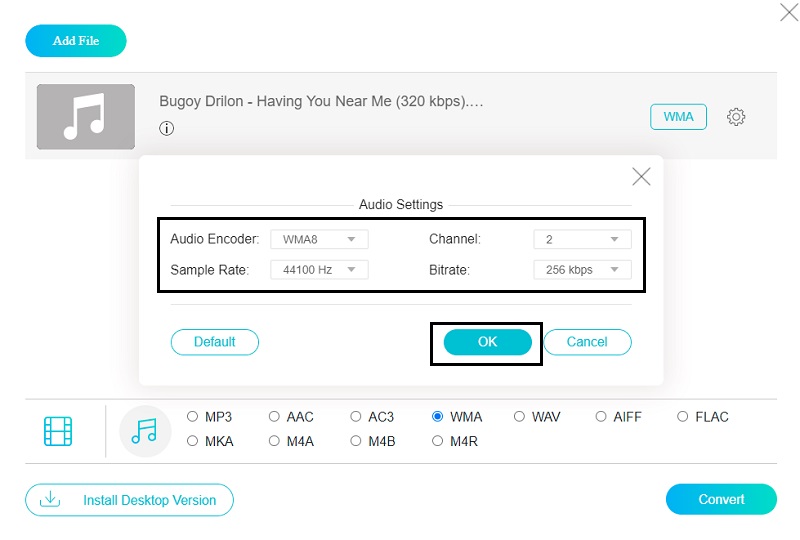Click the WMA format badge
Viewport: 800px width, 540px height.
click(x=678, y=117)
